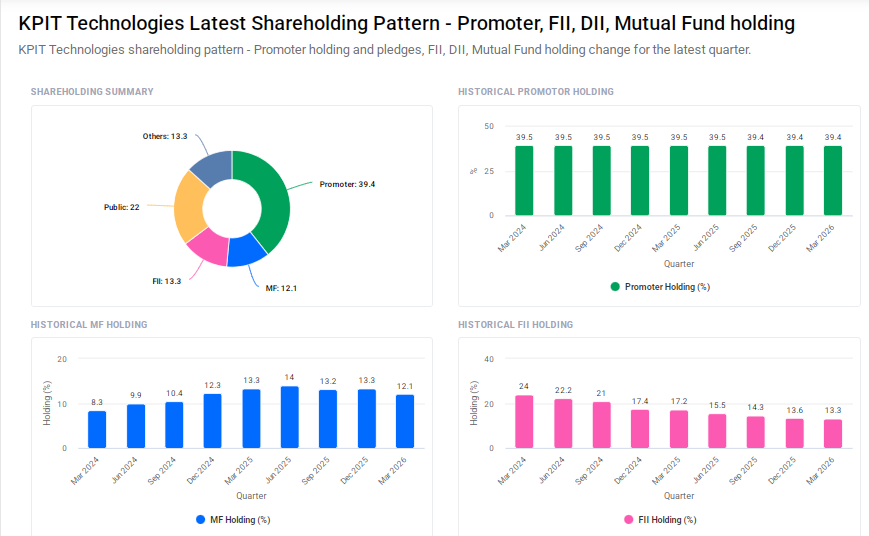Click the 'MF: 12.1' donut label
This screenshot has height=536, width=869.
[x=281, y=288]
